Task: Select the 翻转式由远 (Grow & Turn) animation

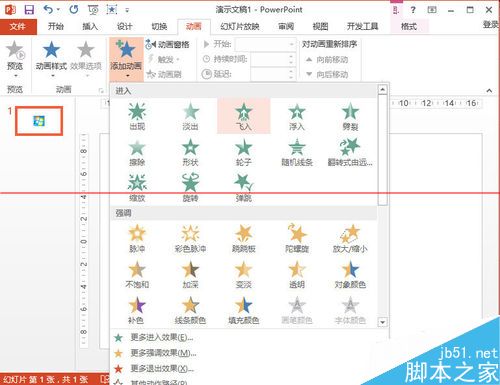Action: click(350, 152)
